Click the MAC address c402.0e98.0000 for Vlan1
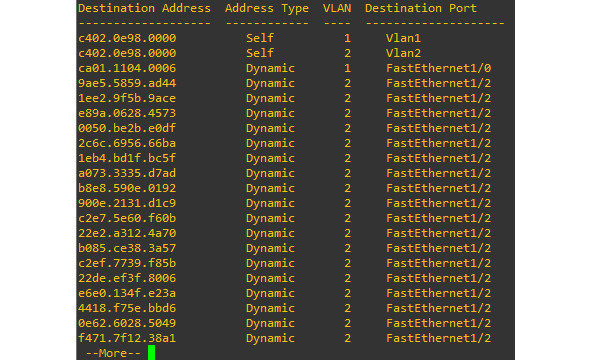The width and height of the screenshot is (591, 360). click(127, 38)
